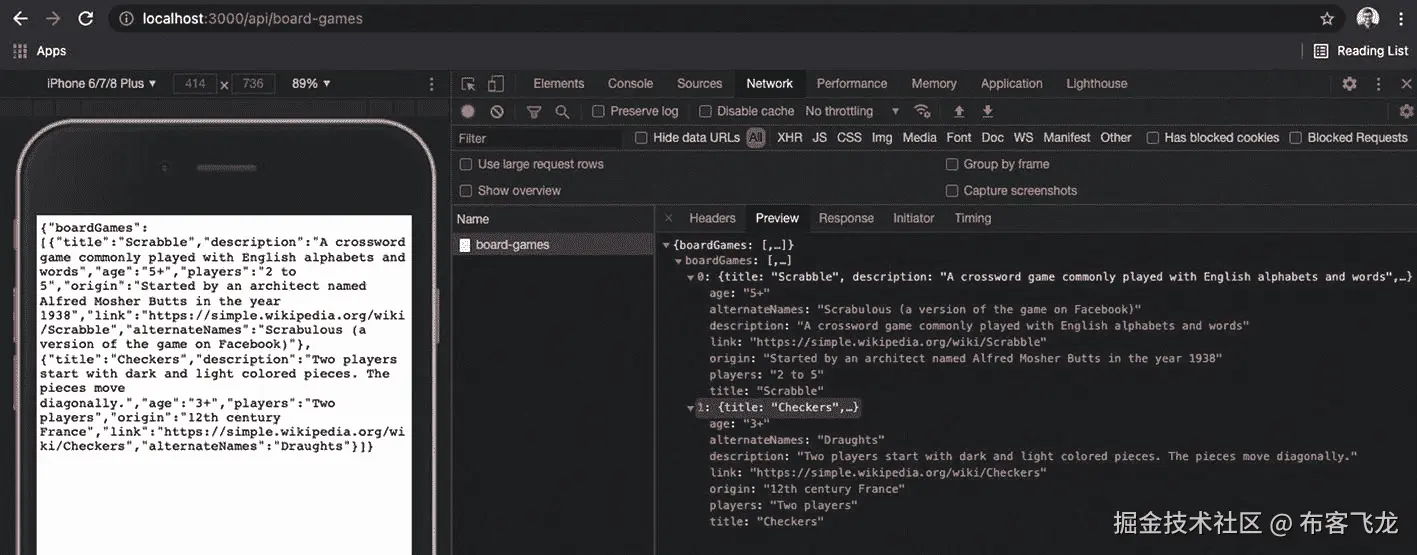
Task: Show the Headers tab
Action: 712,218
